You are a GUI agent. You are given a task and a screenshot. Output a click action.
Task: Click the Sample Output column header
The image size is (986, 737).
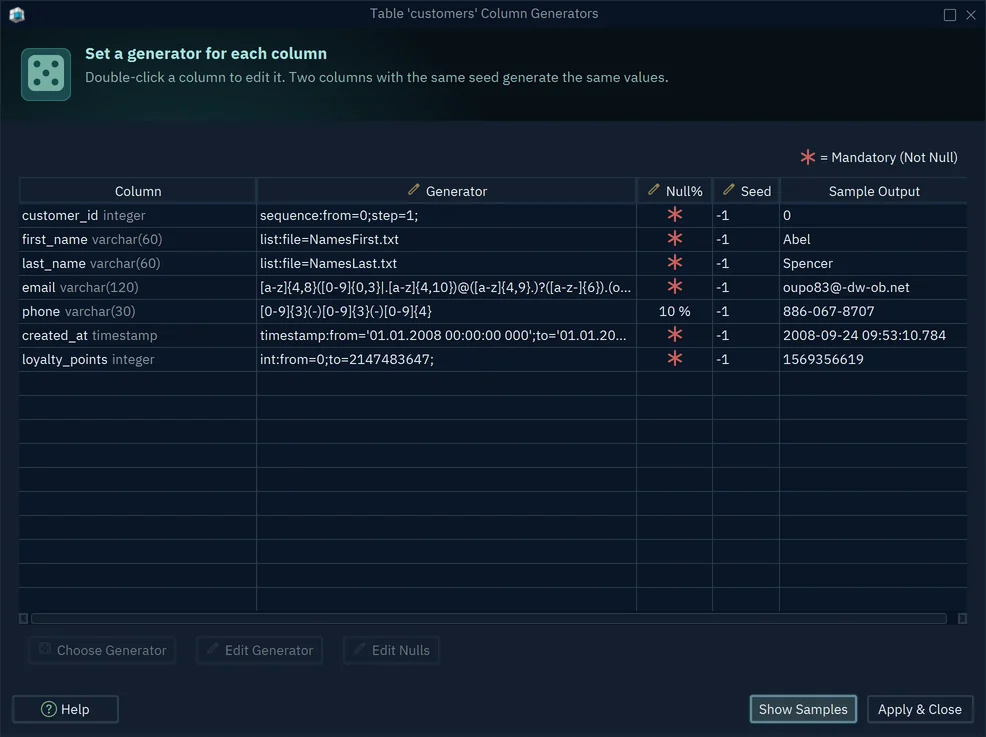click(873, 191)
